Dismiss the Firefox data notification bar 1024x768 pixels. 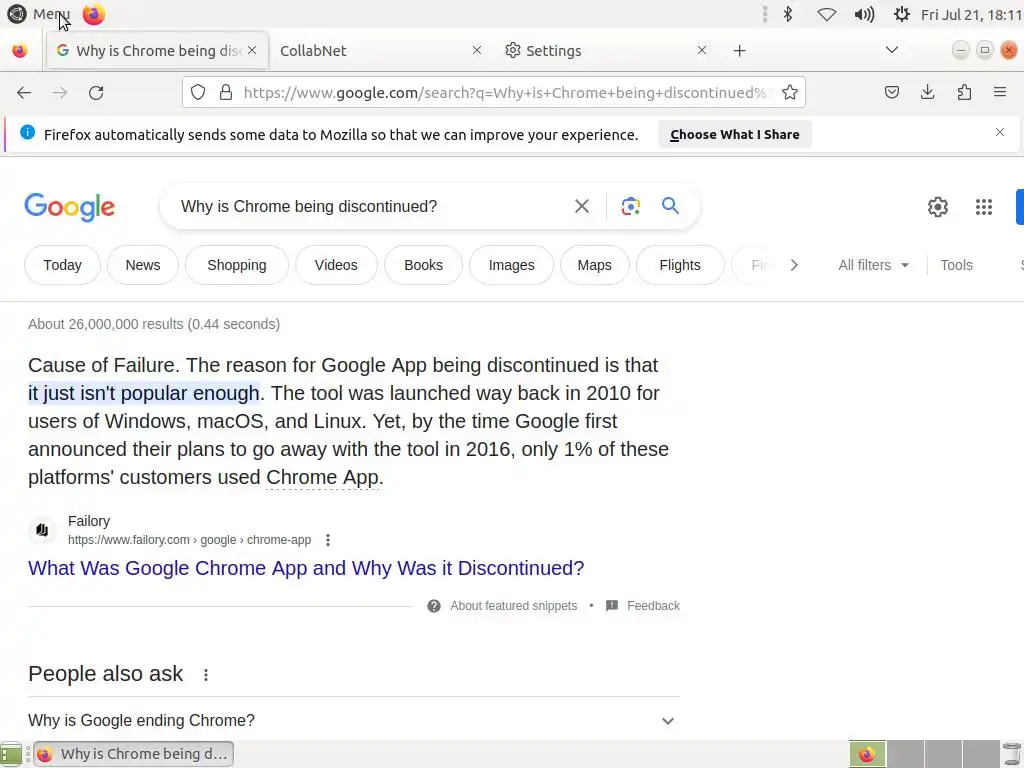[x=999, y=133]
